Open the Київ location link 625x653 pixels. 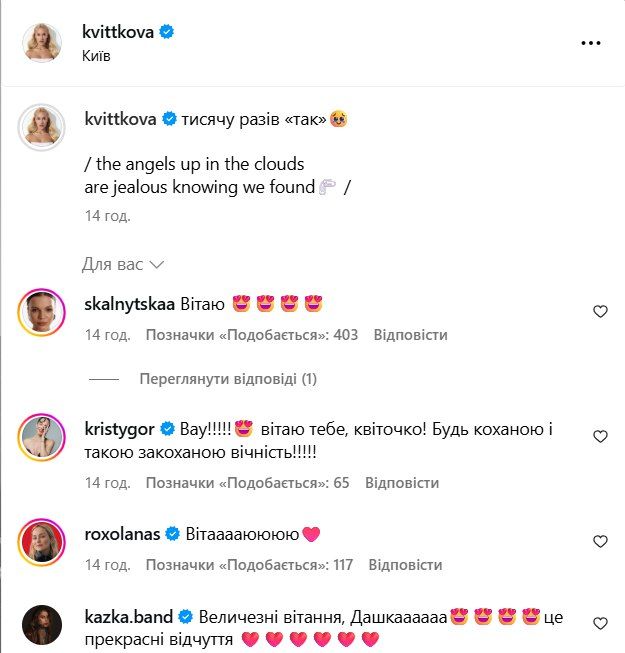[x=96, y=55]
